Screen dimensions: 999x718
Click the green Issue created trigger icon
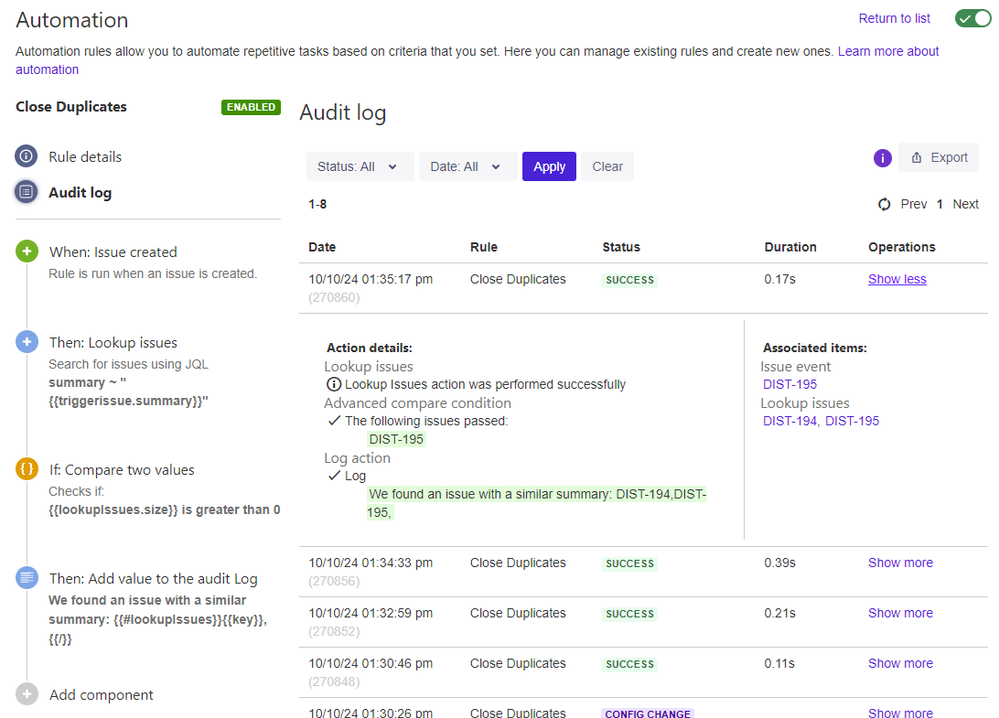(27, 251)
